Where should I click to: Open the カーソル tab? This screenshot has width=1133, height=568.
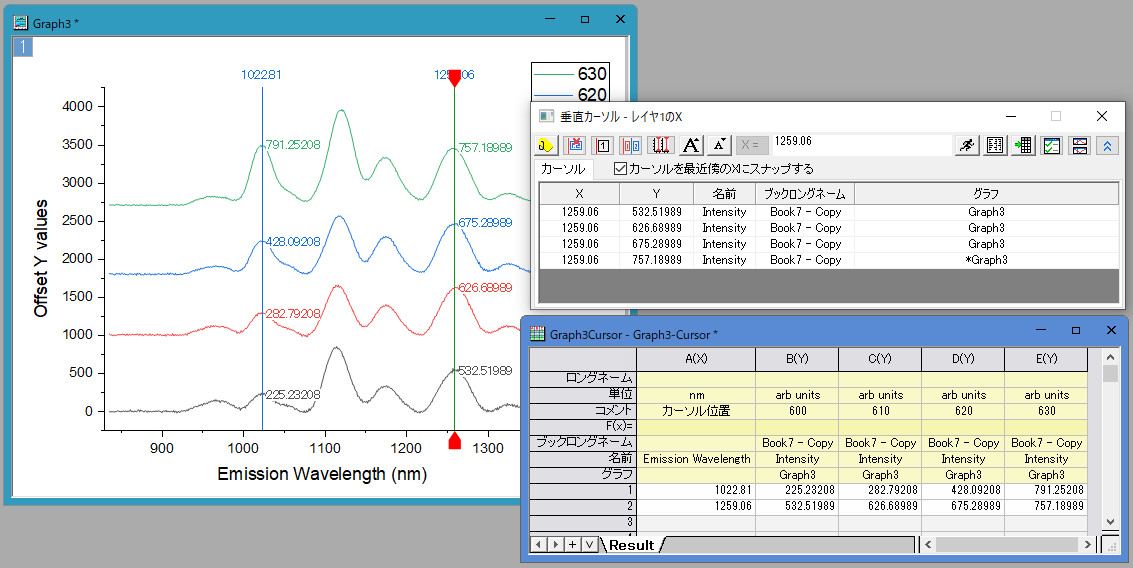point(563,169)
